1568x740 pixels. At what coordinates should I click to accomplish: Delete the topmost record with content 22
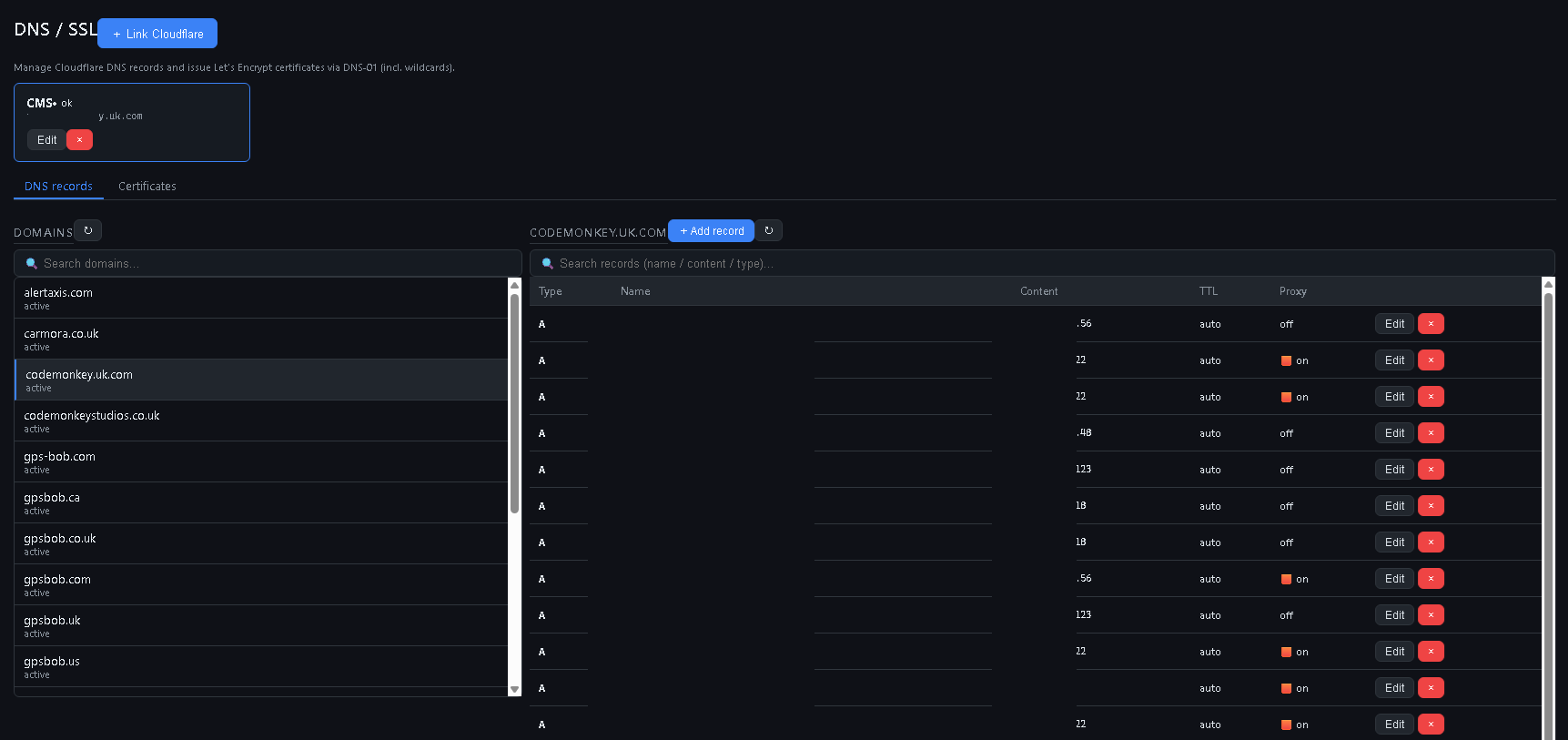[x=1431, y=360]
